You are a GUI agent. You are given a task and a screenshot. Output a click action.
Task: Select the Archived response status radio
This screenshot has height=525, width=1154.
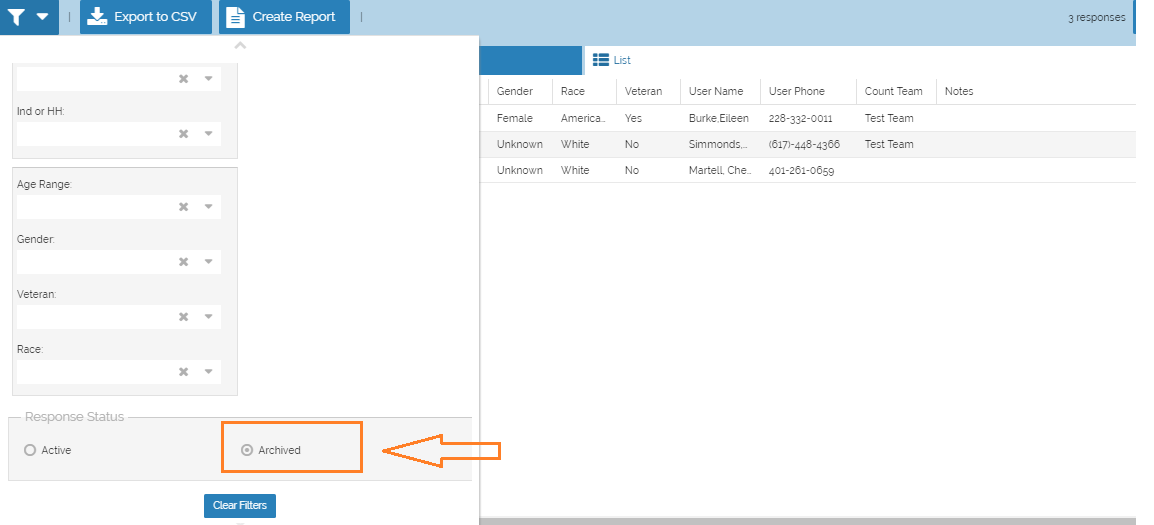pos(247,450)
